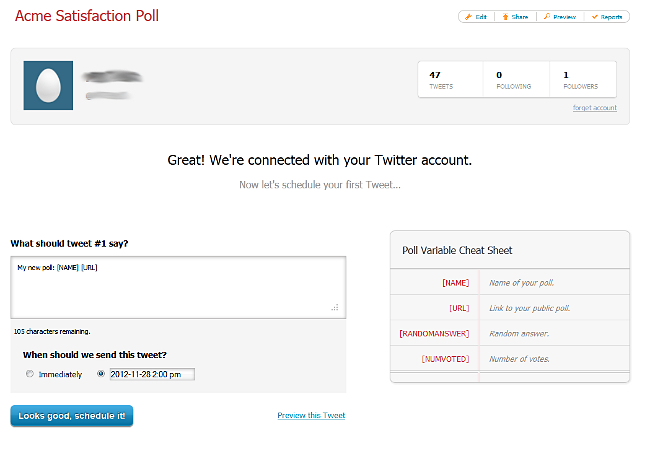This screenshot has width=650, height=451.
Task: Click the 'forget account' link
Action: pyautogui.click(x=594, y=108)
